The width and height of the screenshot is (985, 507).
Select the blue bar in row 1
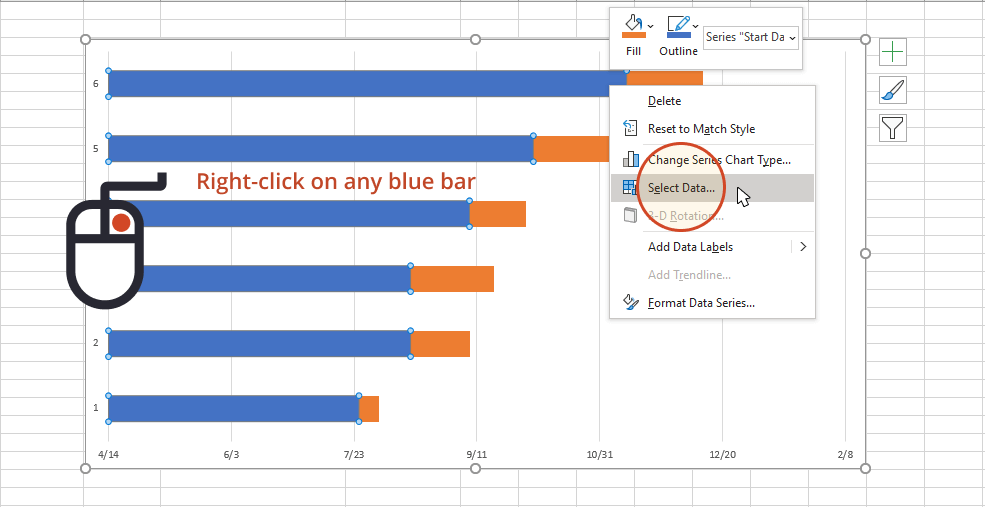[233, 408]
